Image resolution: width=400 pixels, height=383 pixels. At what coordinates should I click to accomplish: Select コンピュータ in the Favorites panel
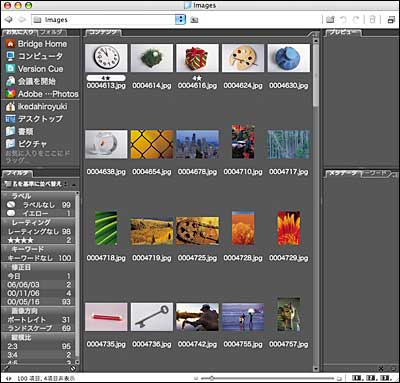34,56
